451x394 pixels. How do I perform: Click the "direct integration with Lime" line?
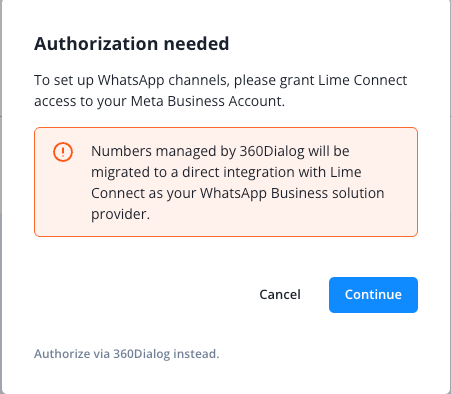point(272,172)
